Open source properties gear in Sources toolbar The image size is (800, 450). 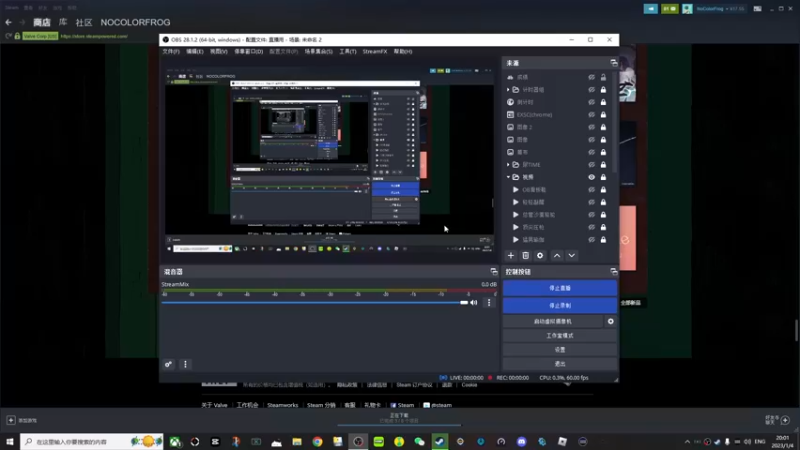tap(540, 256)
